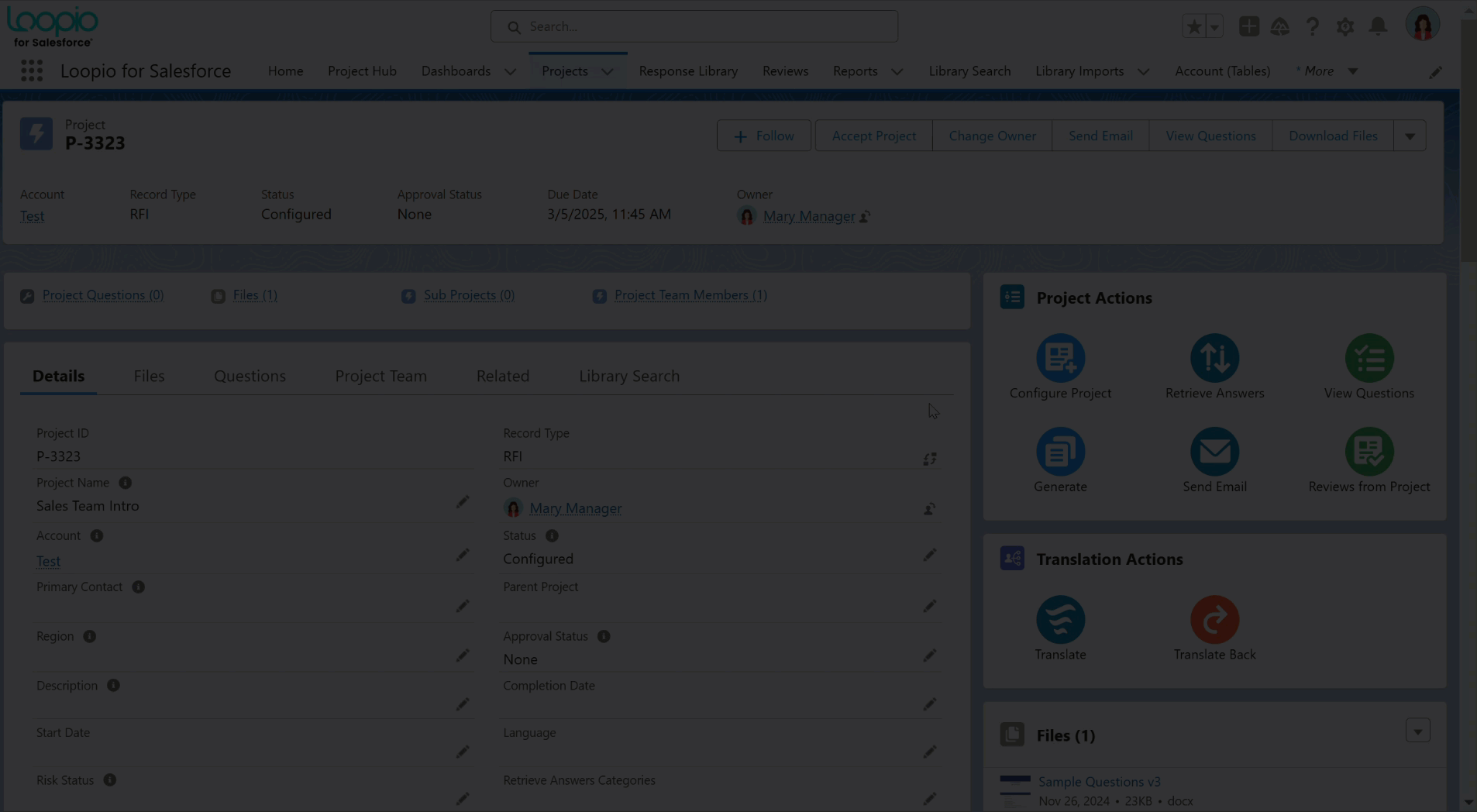This screenshot has width=1477, height=812.
Task: Edit Region field pencil icon
Action: click(463, 655)
